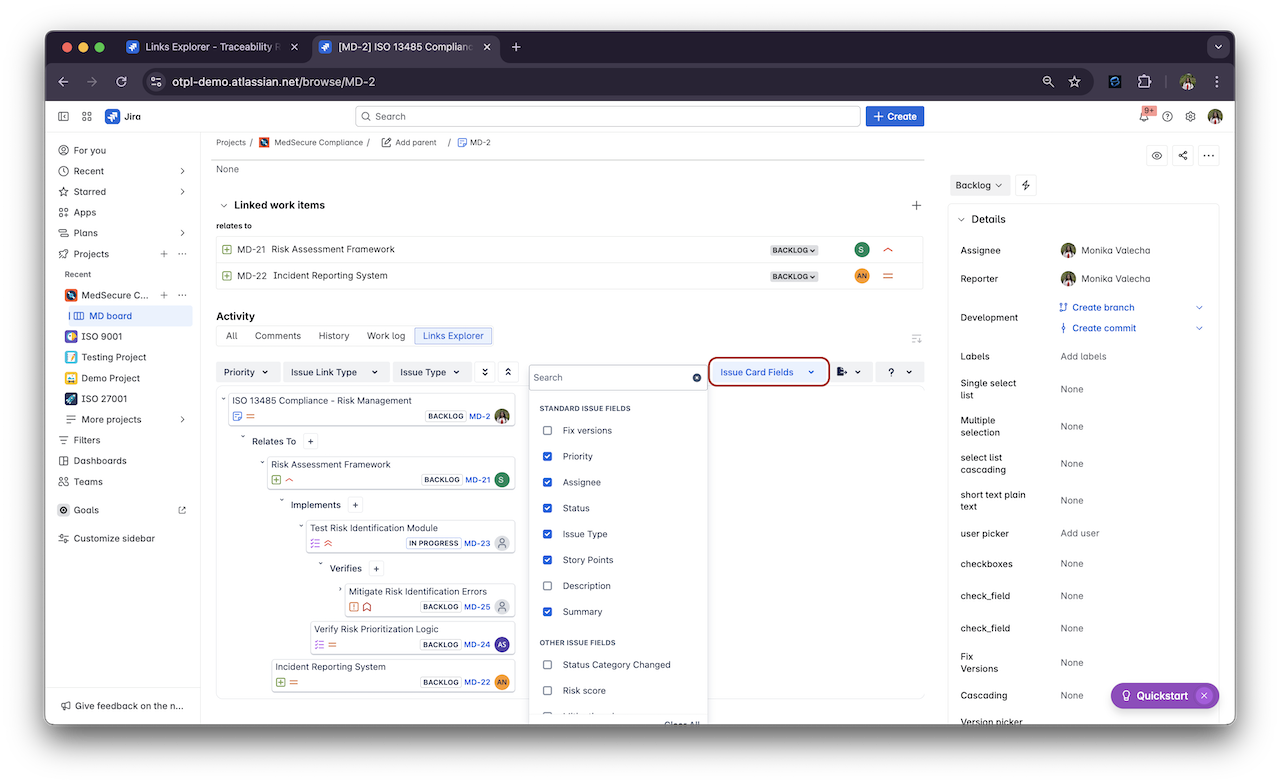Open the Backlog status dropdown
This screenshot has width=1280, height=784.
pos(979,185)
